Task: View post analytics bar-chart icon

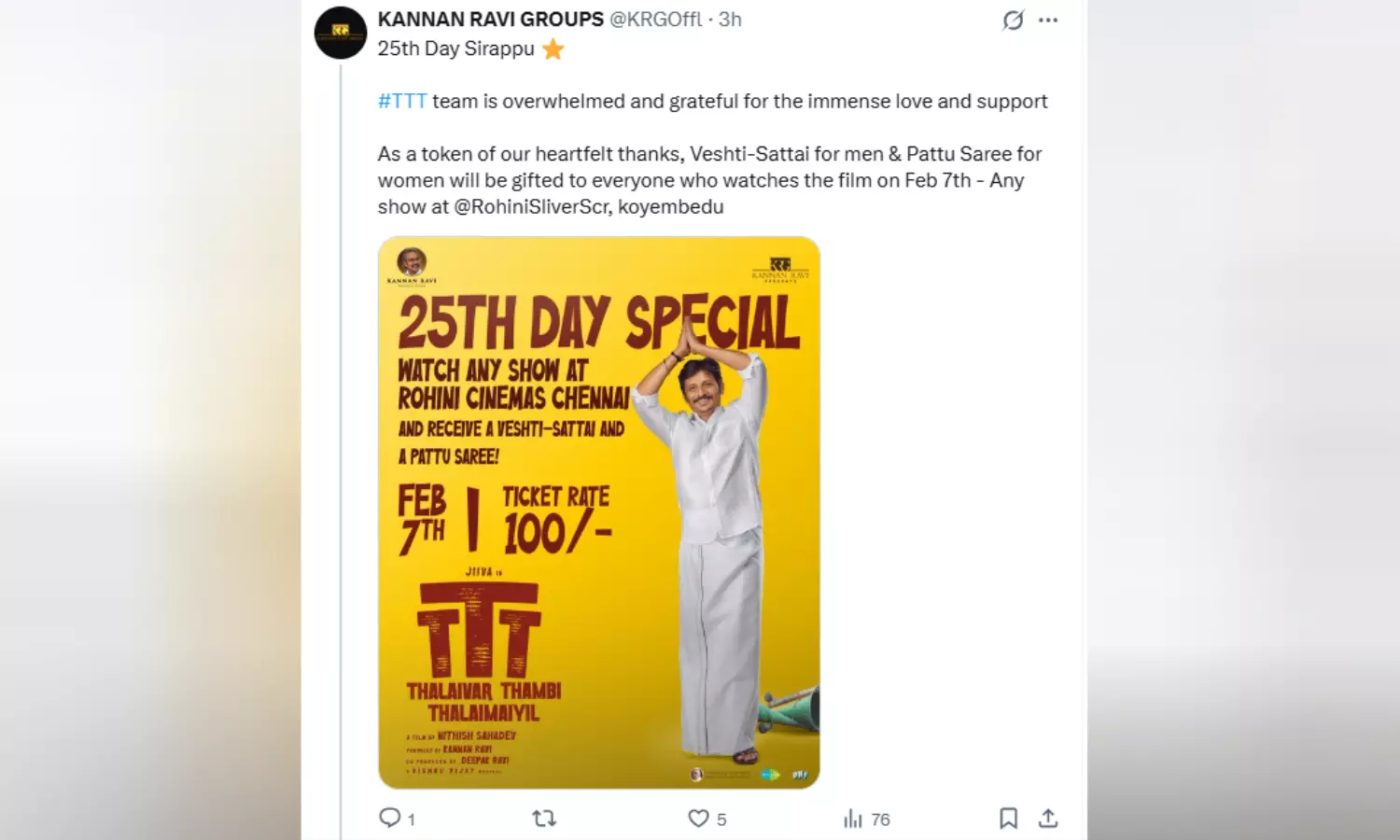Action: click(853, 819)
